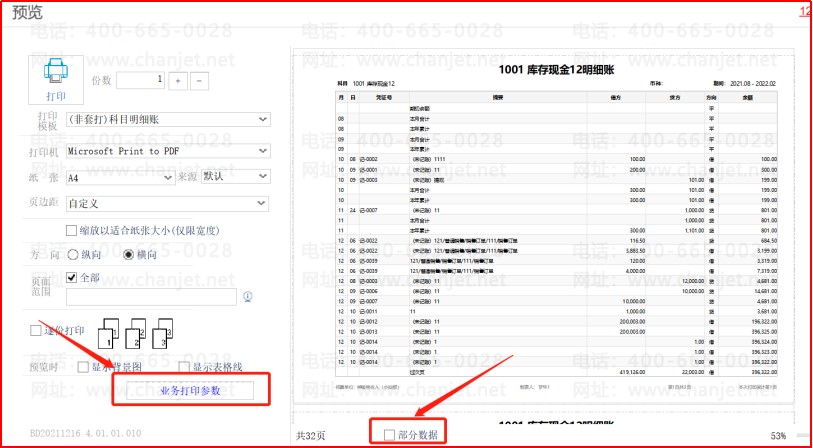
Task: Toggle the 全部 all pages checkbox
Action: pyautogui.click(x=72, y=278)
